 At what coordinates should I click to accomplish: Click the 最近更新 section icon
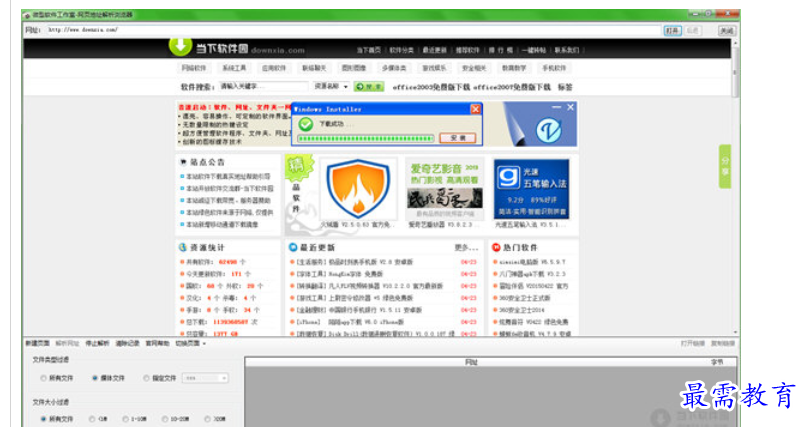[x=293, y=247]
